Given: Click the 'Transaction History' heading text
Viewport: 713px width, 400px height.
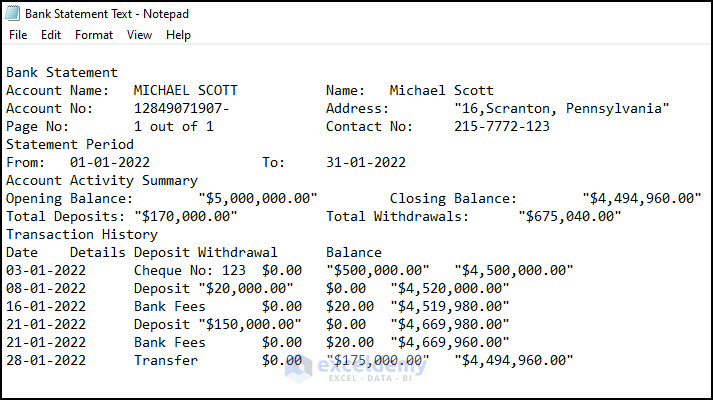Looking at the screenshot, I should (82, 235).
